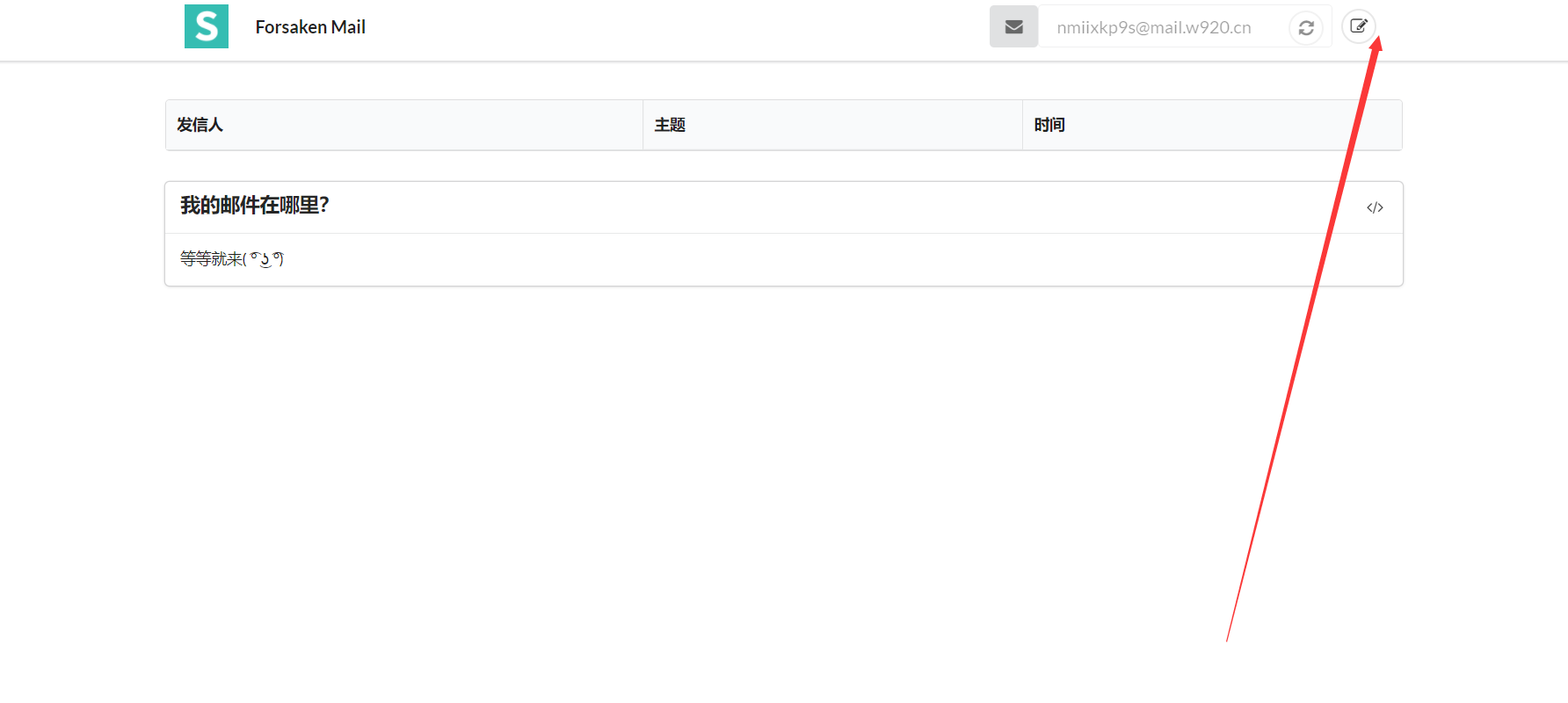Open the Forsaken Mail title link

pos(310,27)
